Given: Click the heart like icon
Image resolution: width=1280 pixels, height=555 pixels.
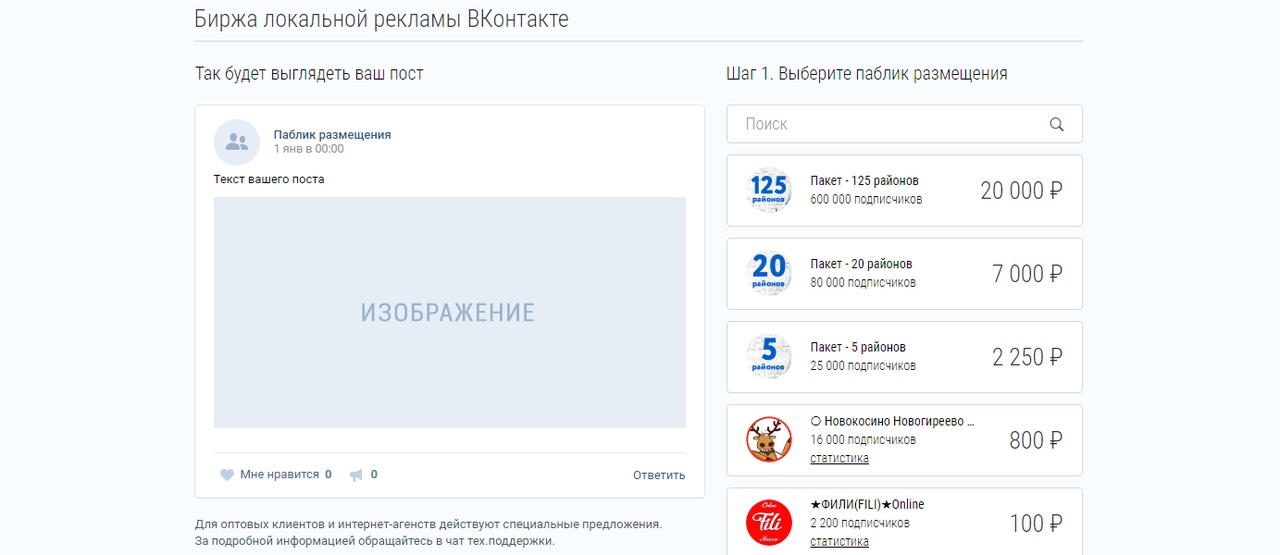Looking at the screenshot, I should point(227,475).
